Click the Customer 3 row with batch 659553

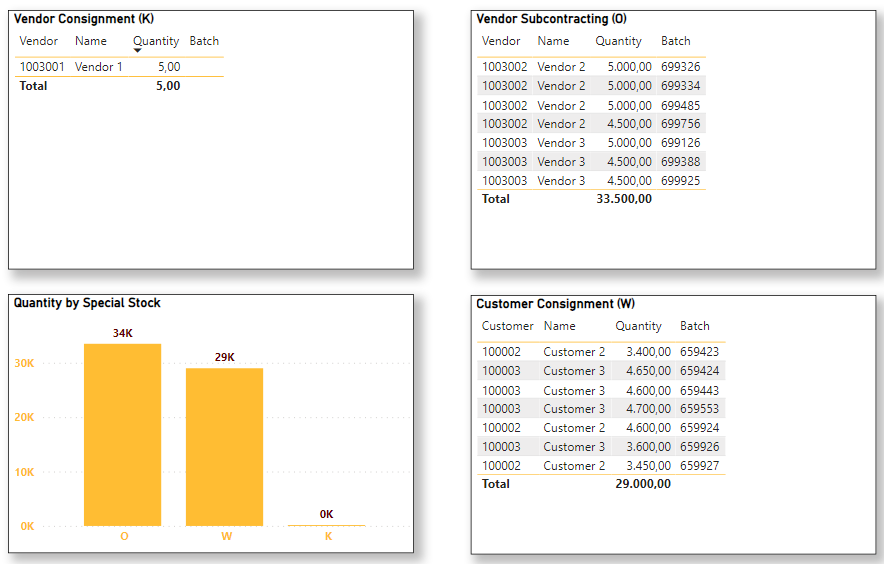pos(600,409)
